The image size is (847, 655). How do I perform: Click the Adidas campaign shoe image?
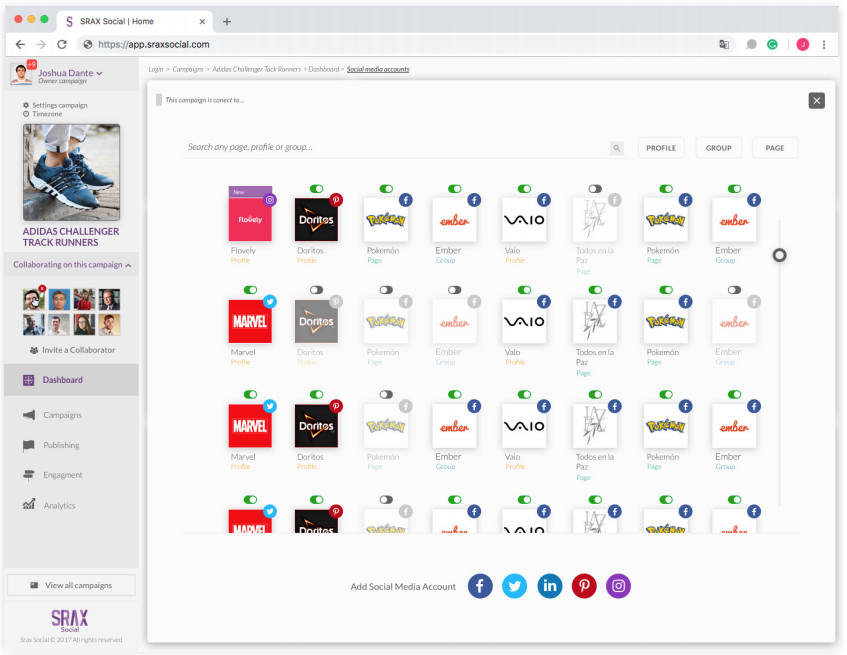click(71, 172)
